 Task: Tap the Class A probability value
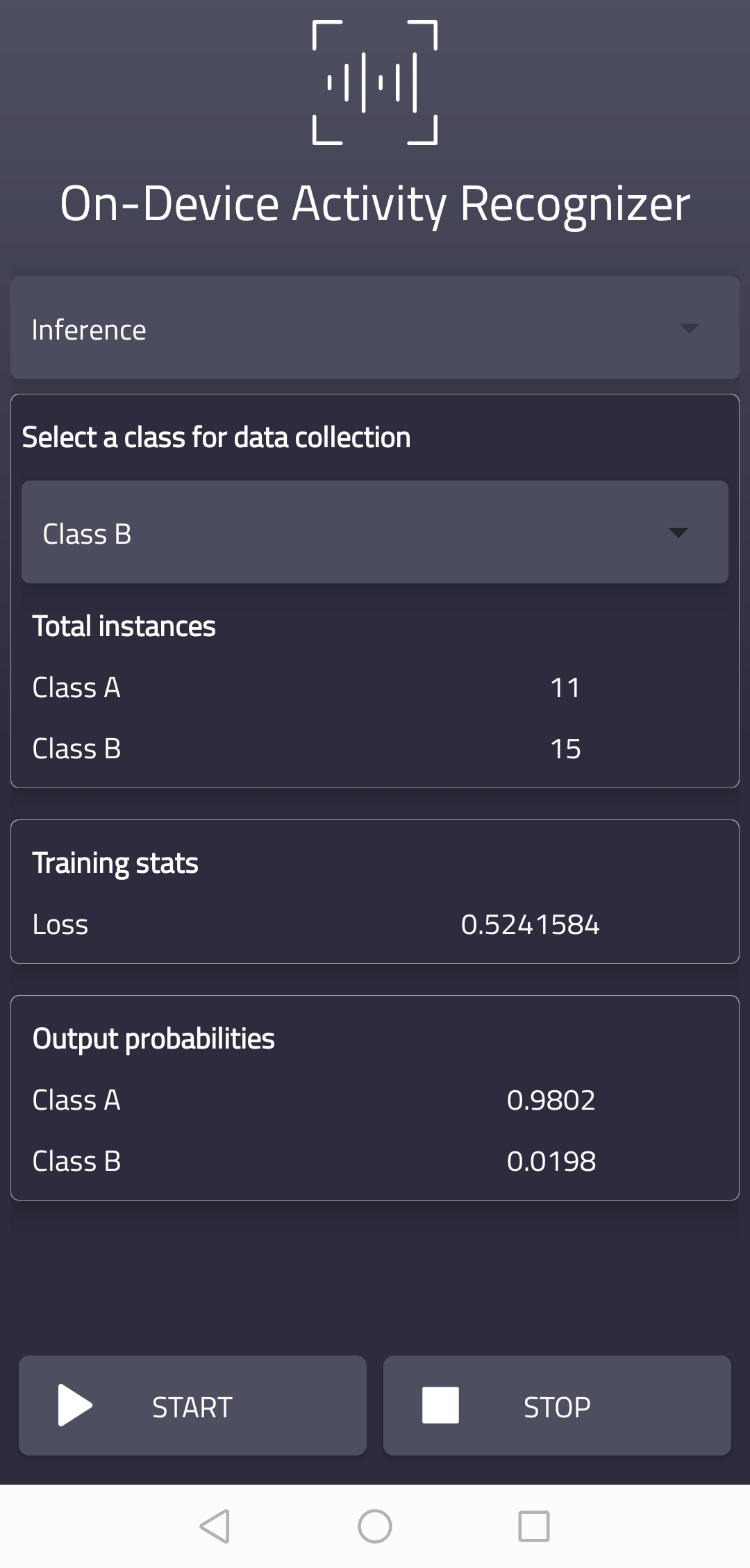point(551,1099)
